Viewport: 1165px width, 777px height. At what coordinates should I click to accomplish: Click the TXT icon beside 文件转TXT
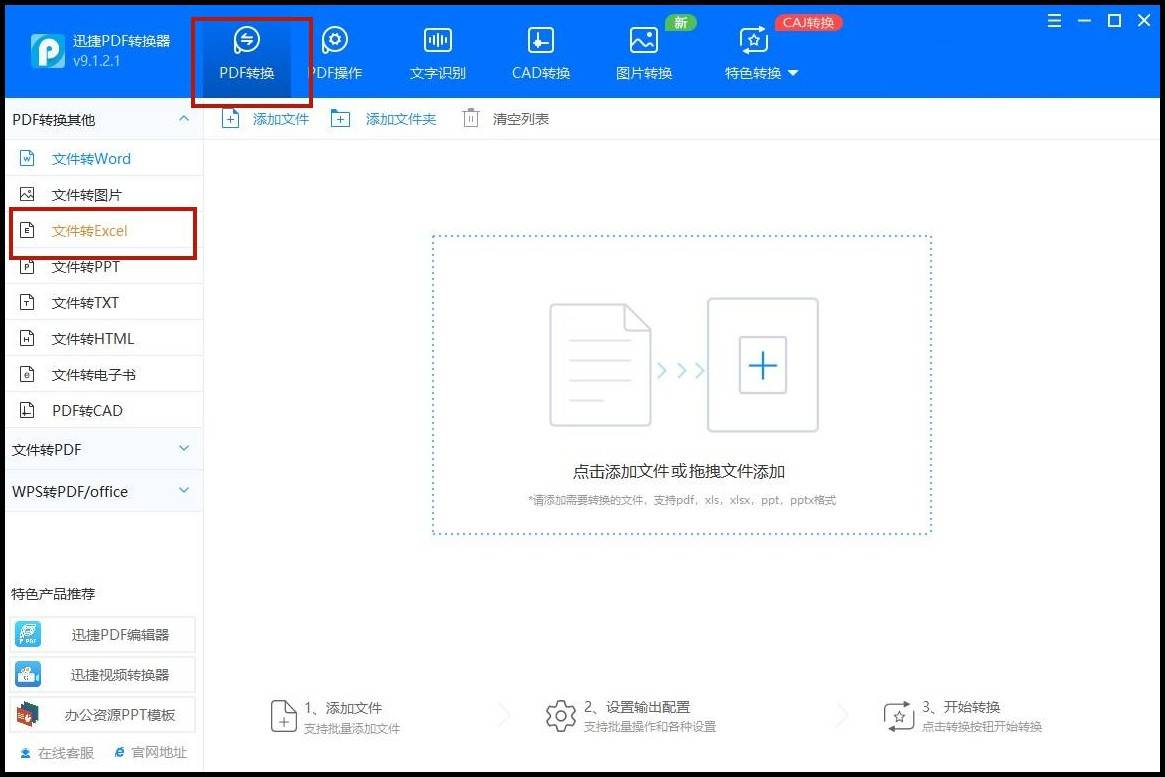pyautogui.click(x=27, y=302)
